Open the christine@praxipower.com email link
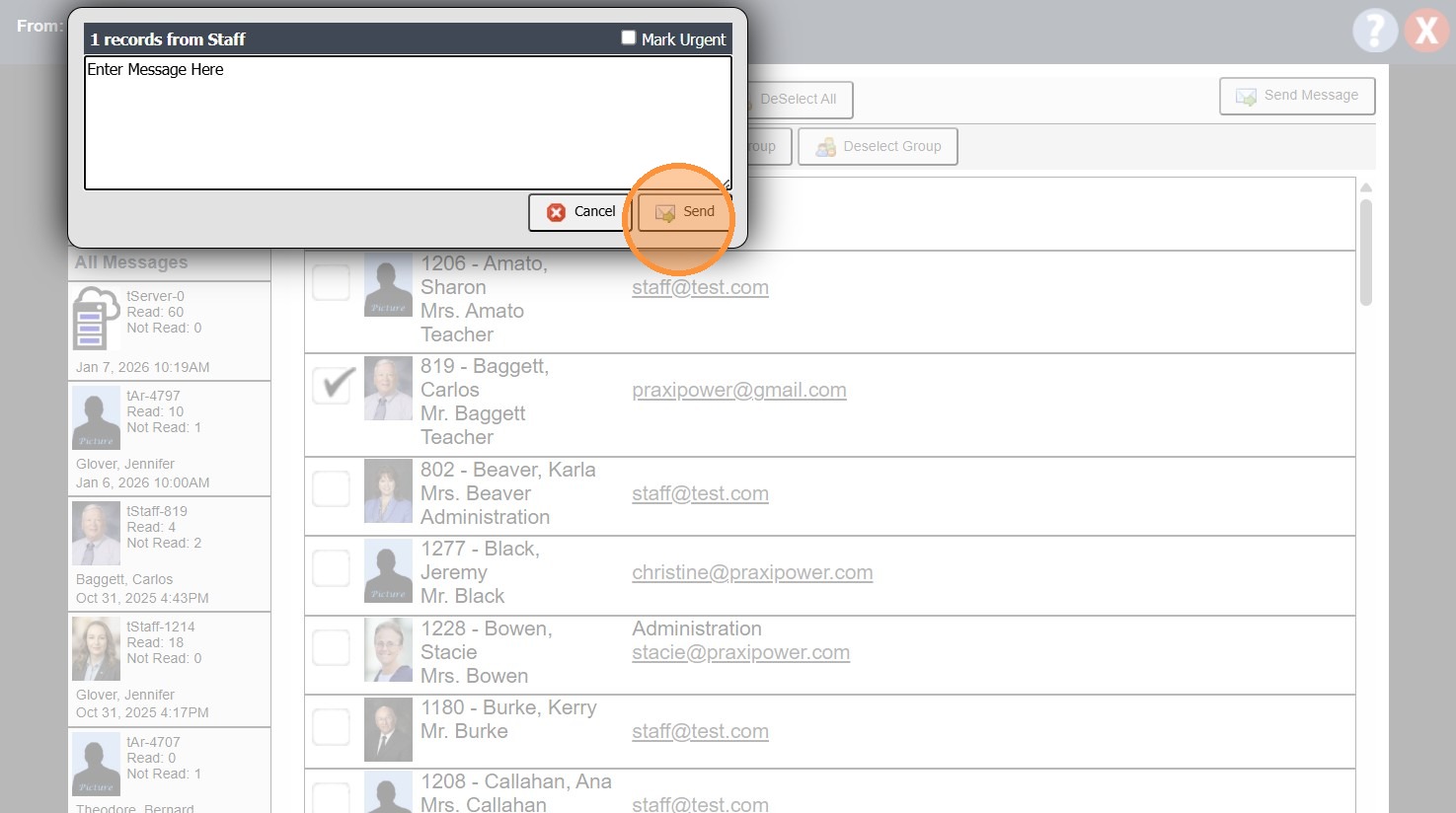Viewport: 1456px width, 813px height. pos(752,572)
